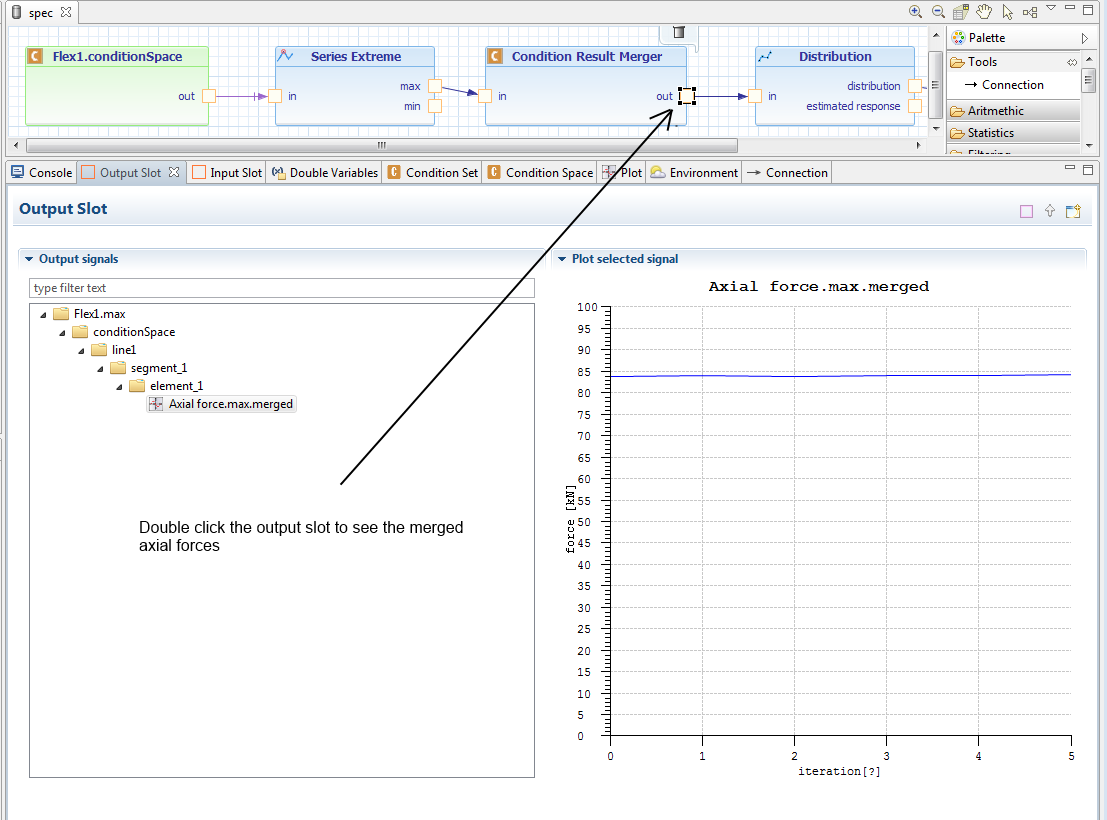Click the zoom in magnifier icon

pyautogui.click(x=915, y=12)
